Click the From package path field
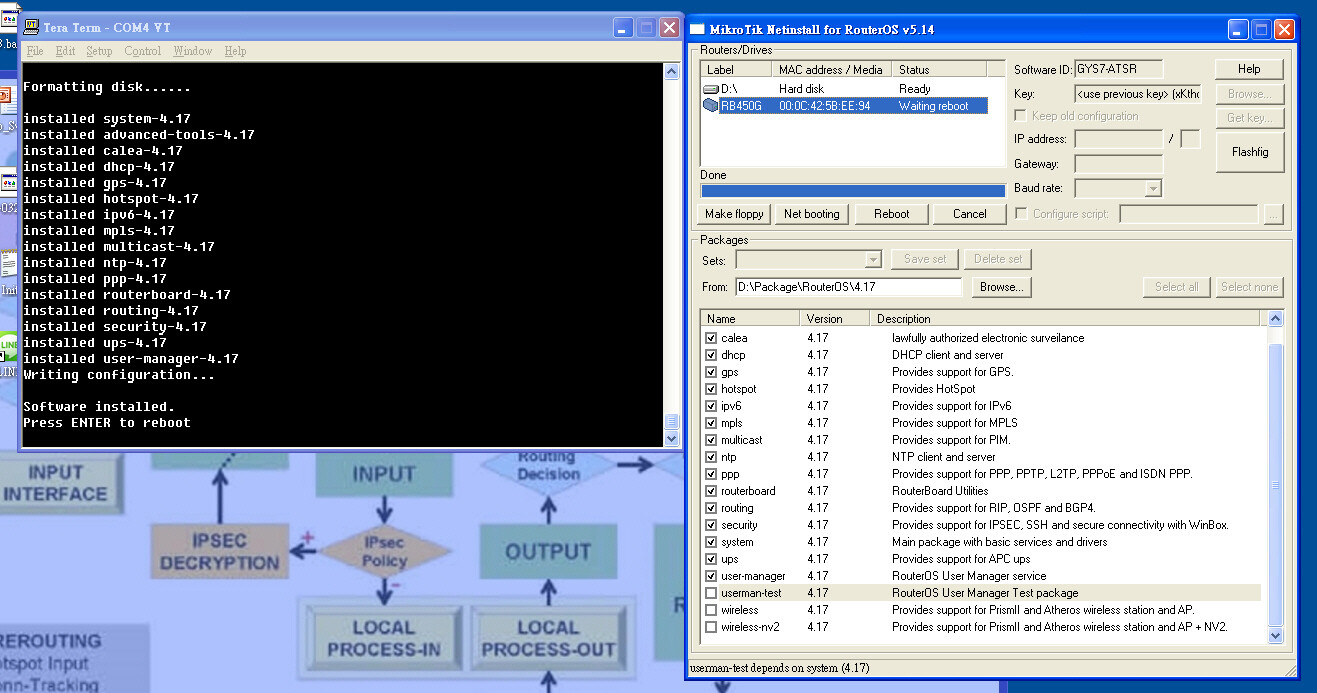This screenshot has width=1317, height=693. pos(848,287)
